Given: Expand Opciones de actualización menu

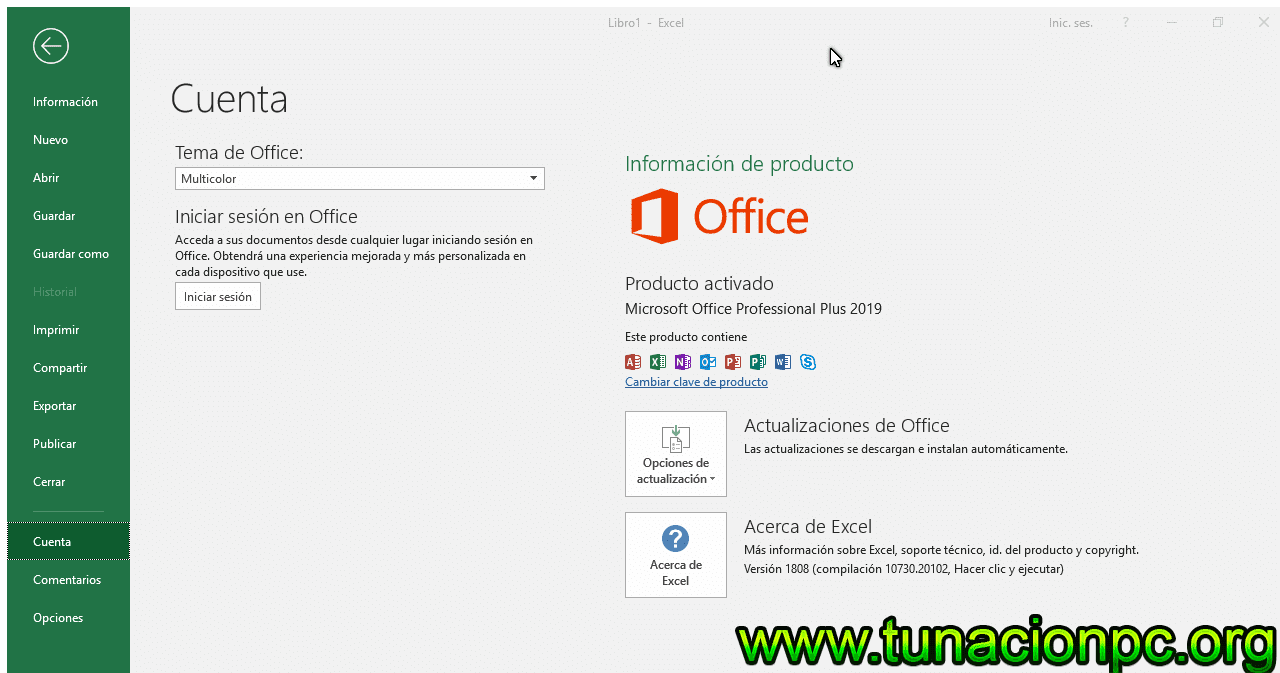Looking at the screenshot, I should tap(676, 454).
